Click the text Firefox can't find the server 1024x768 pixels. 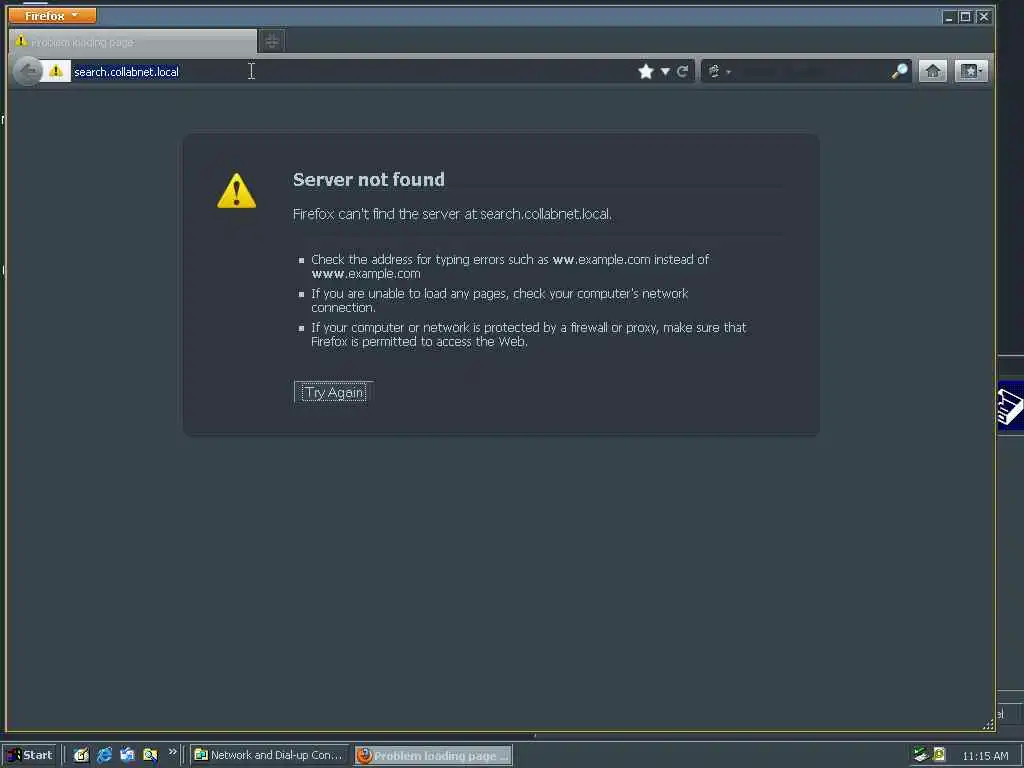452,214
